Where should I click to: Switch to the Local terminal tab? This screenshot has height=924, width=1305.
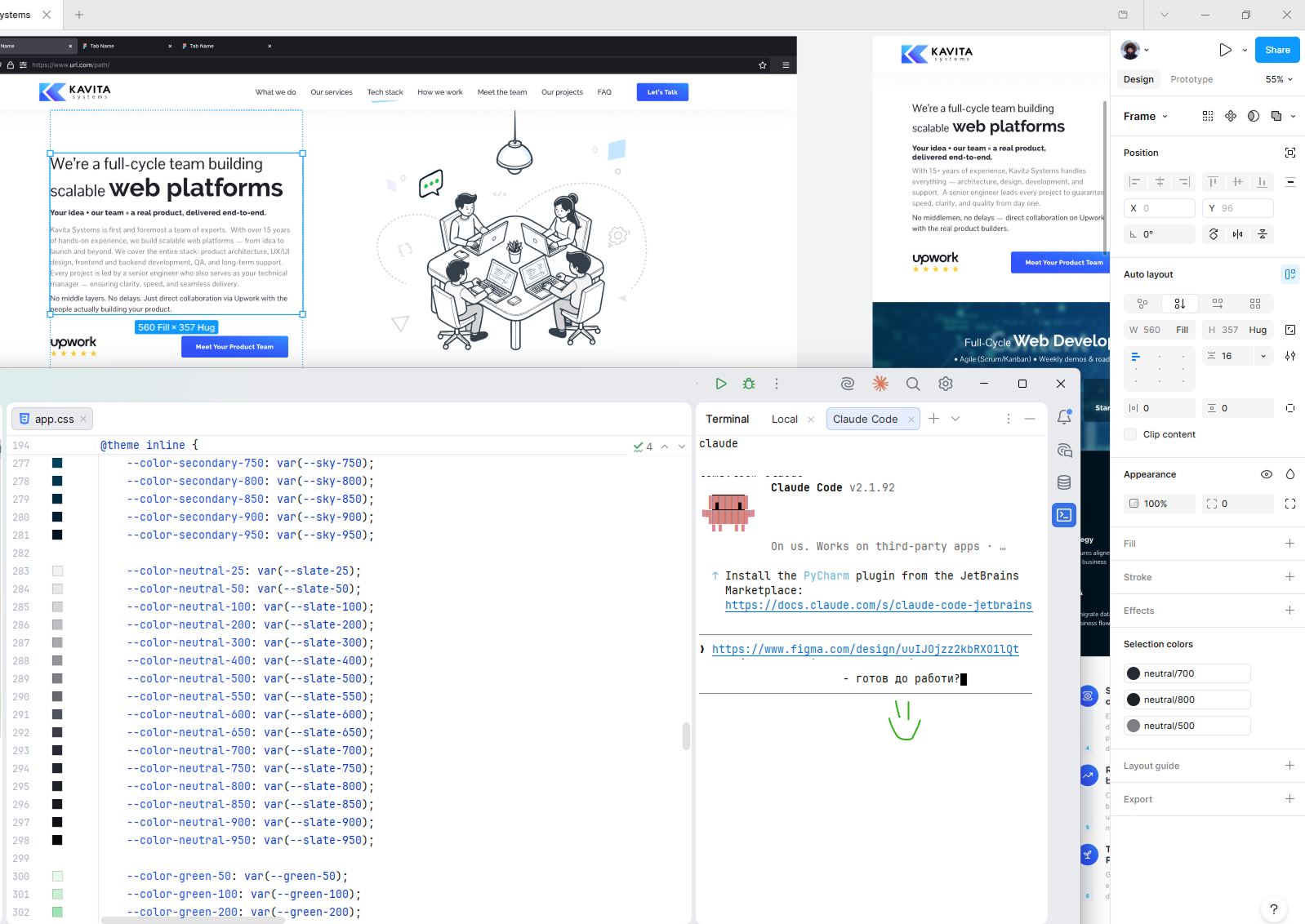click(x=784, y=420)
